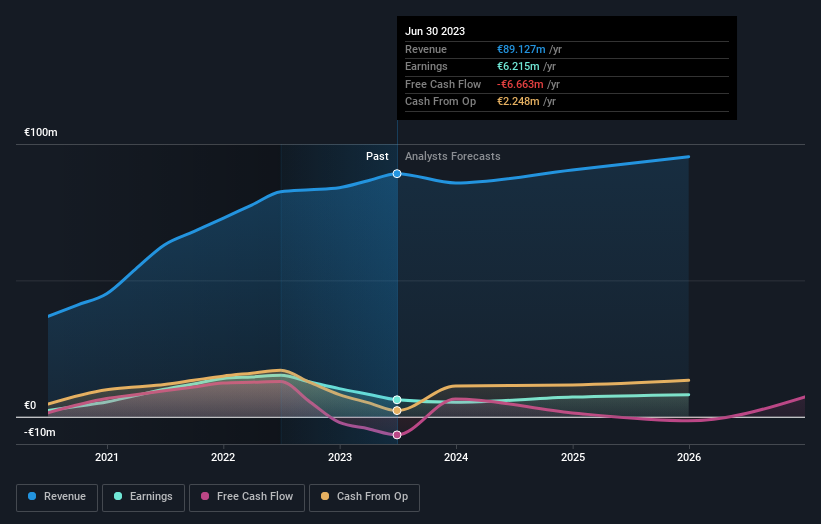Toggle the Free Cash Flow legend button

(247, 497)
